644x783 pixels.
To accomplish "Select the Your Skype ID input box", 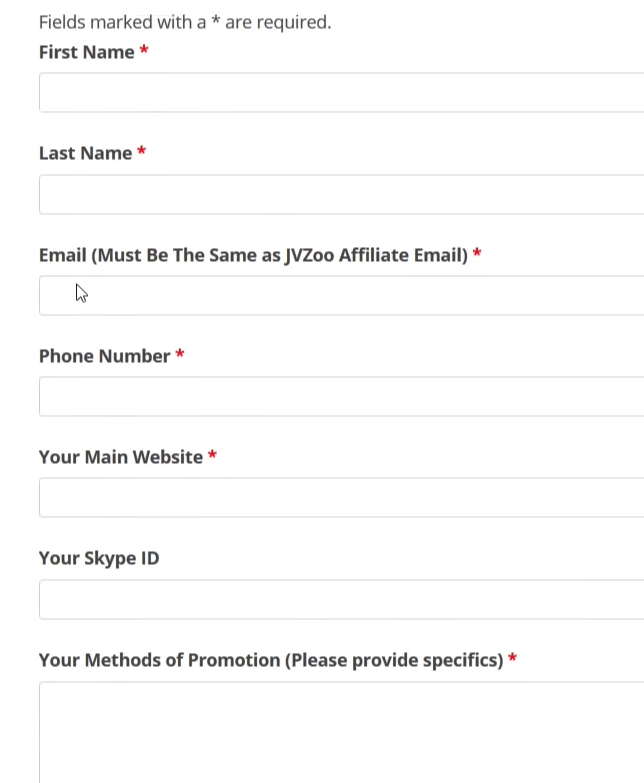I will point(340,599).
